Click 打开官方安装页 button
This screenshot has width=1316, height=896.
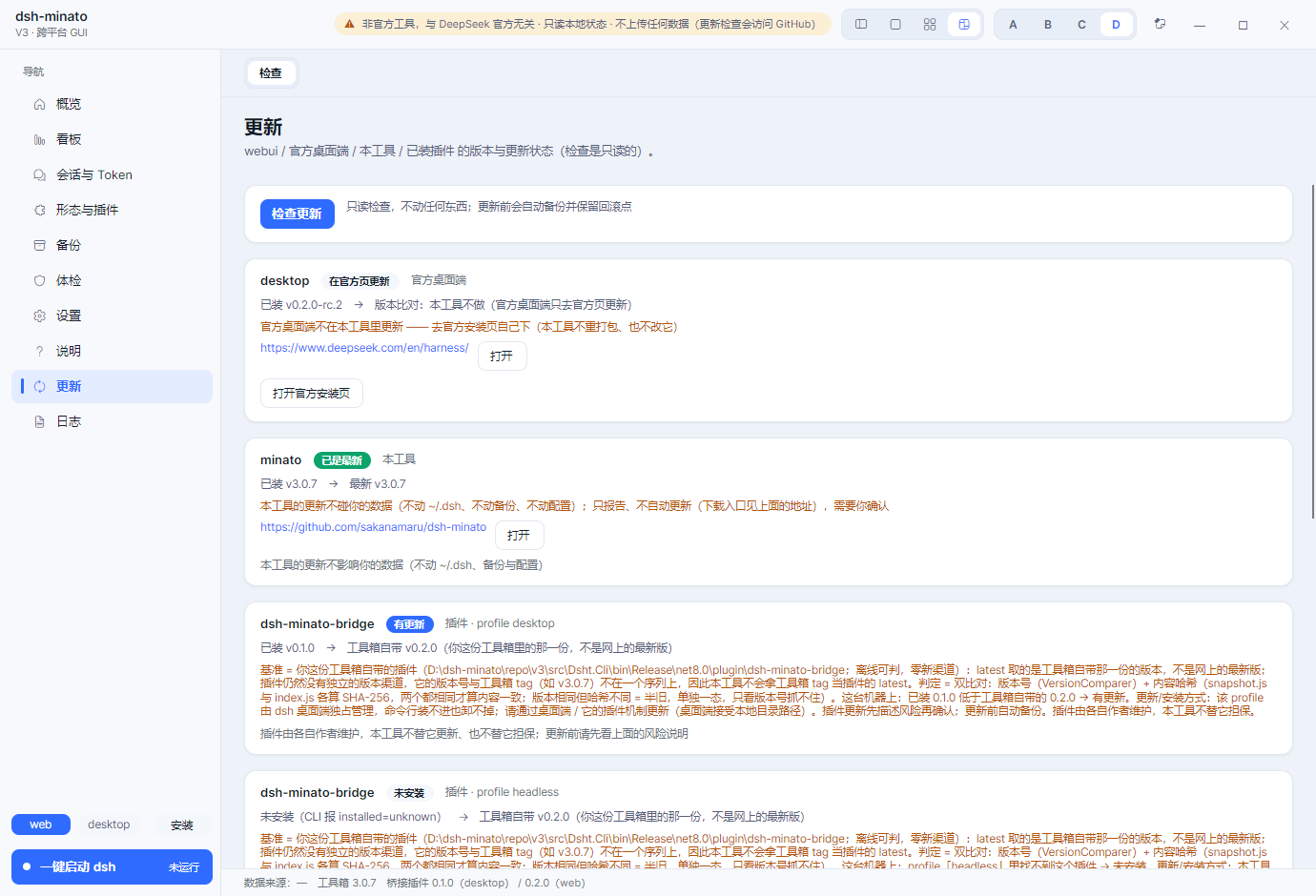click(x=312, y=393)
